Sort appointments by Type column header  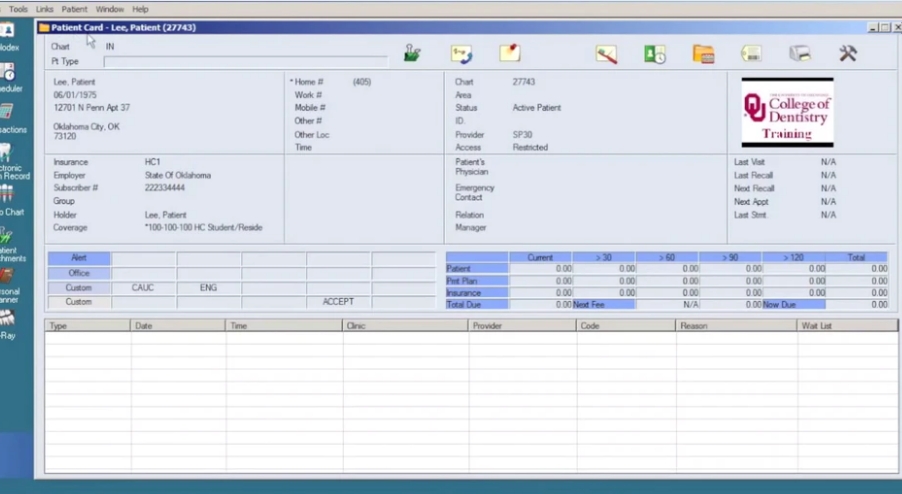(87, 325)
